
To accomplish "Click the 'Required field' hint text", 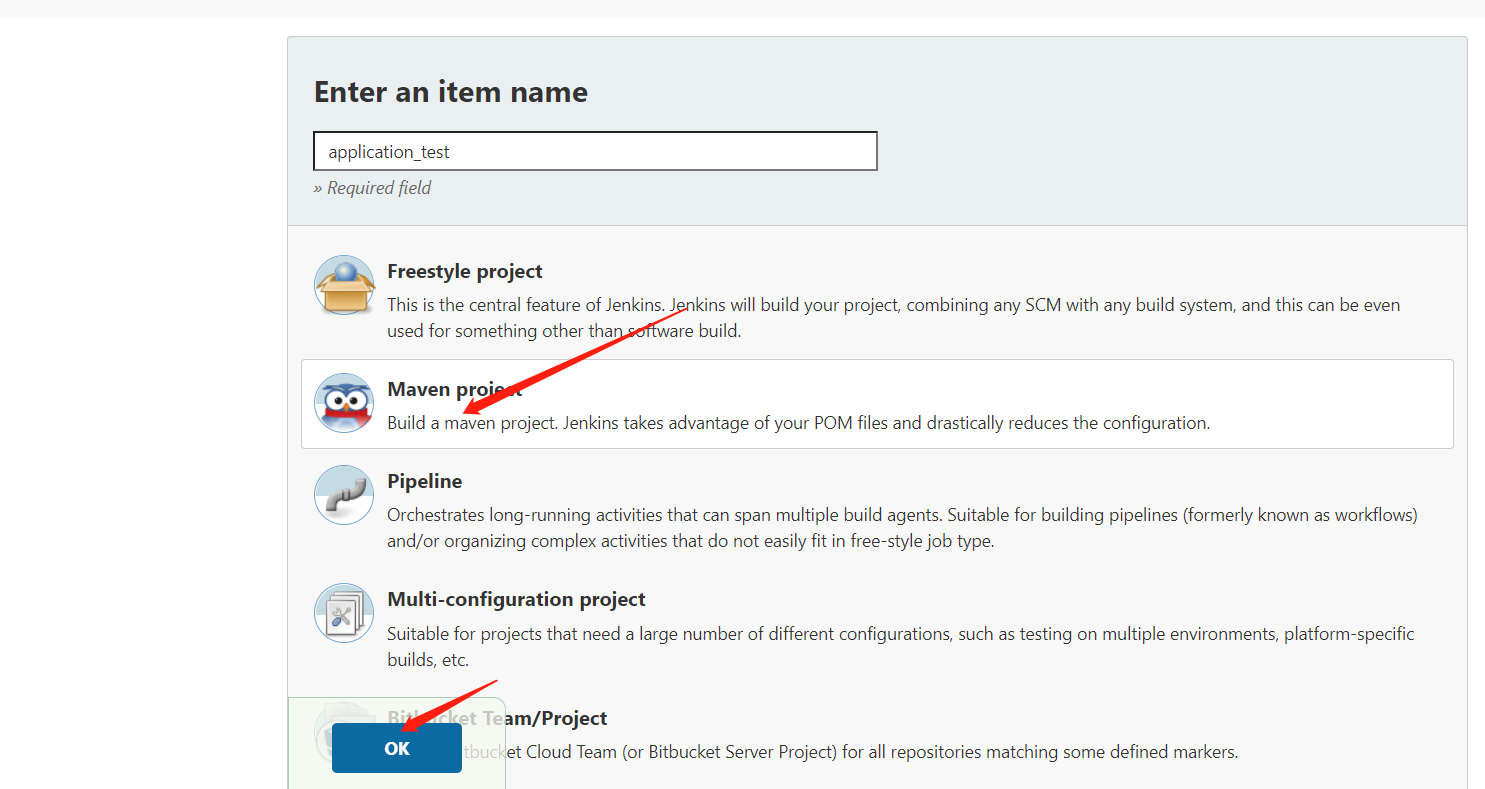I will point(372,188).
